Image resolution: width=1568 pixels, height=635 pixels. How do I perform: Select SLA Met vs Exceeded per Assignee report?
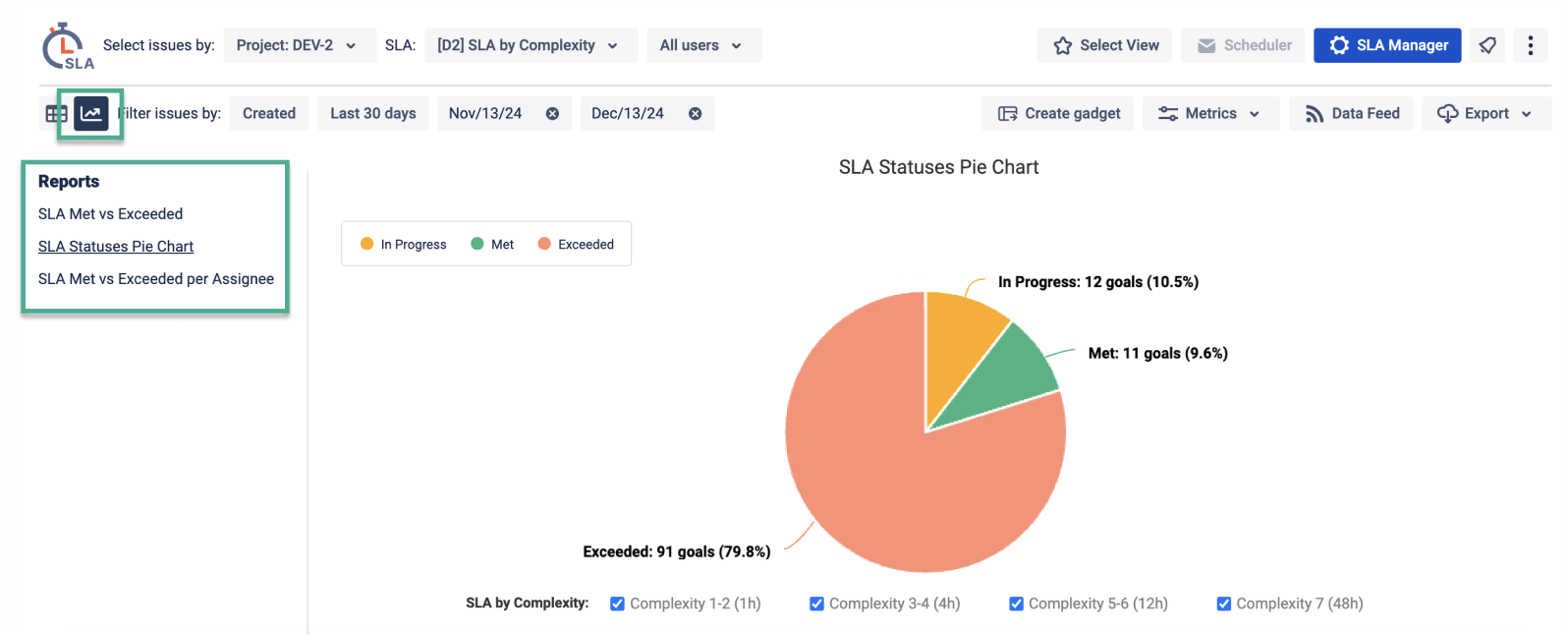click(x=156, y=279)
